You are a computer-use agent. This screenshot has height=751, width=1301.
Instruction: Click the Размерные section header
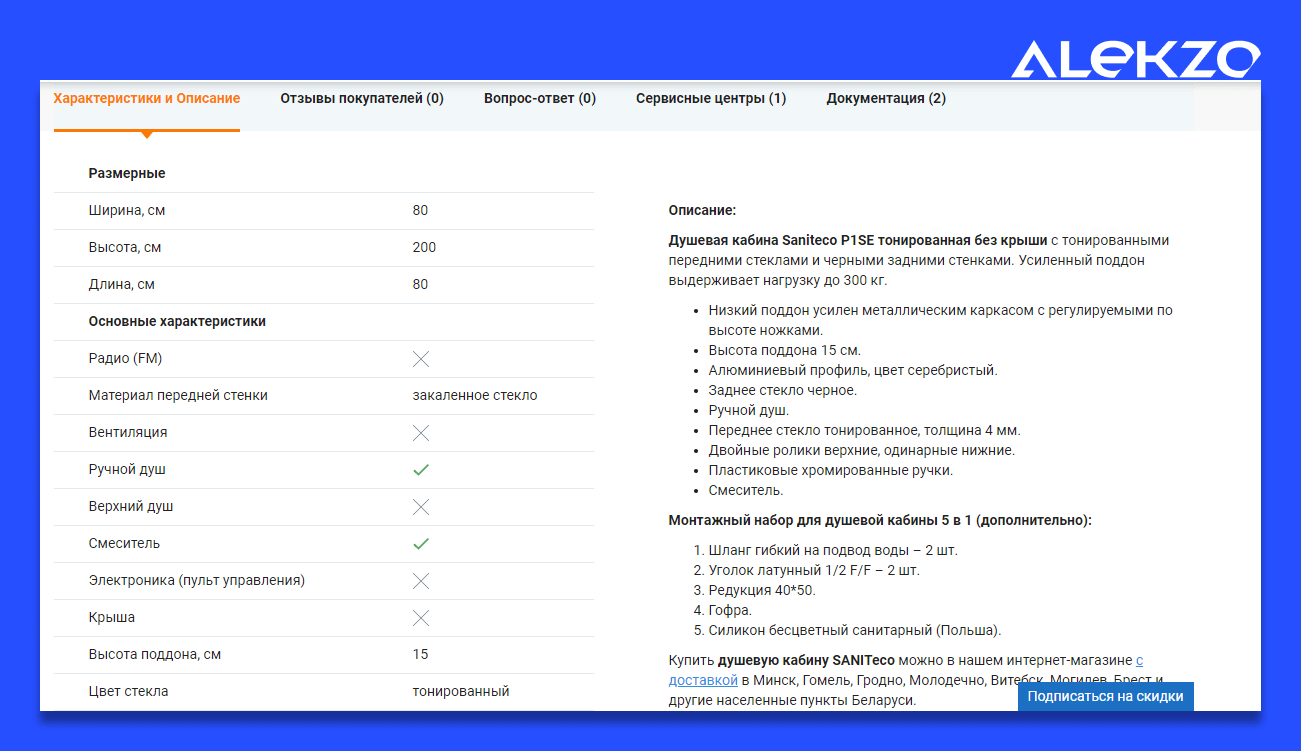(x=127, y=173)
